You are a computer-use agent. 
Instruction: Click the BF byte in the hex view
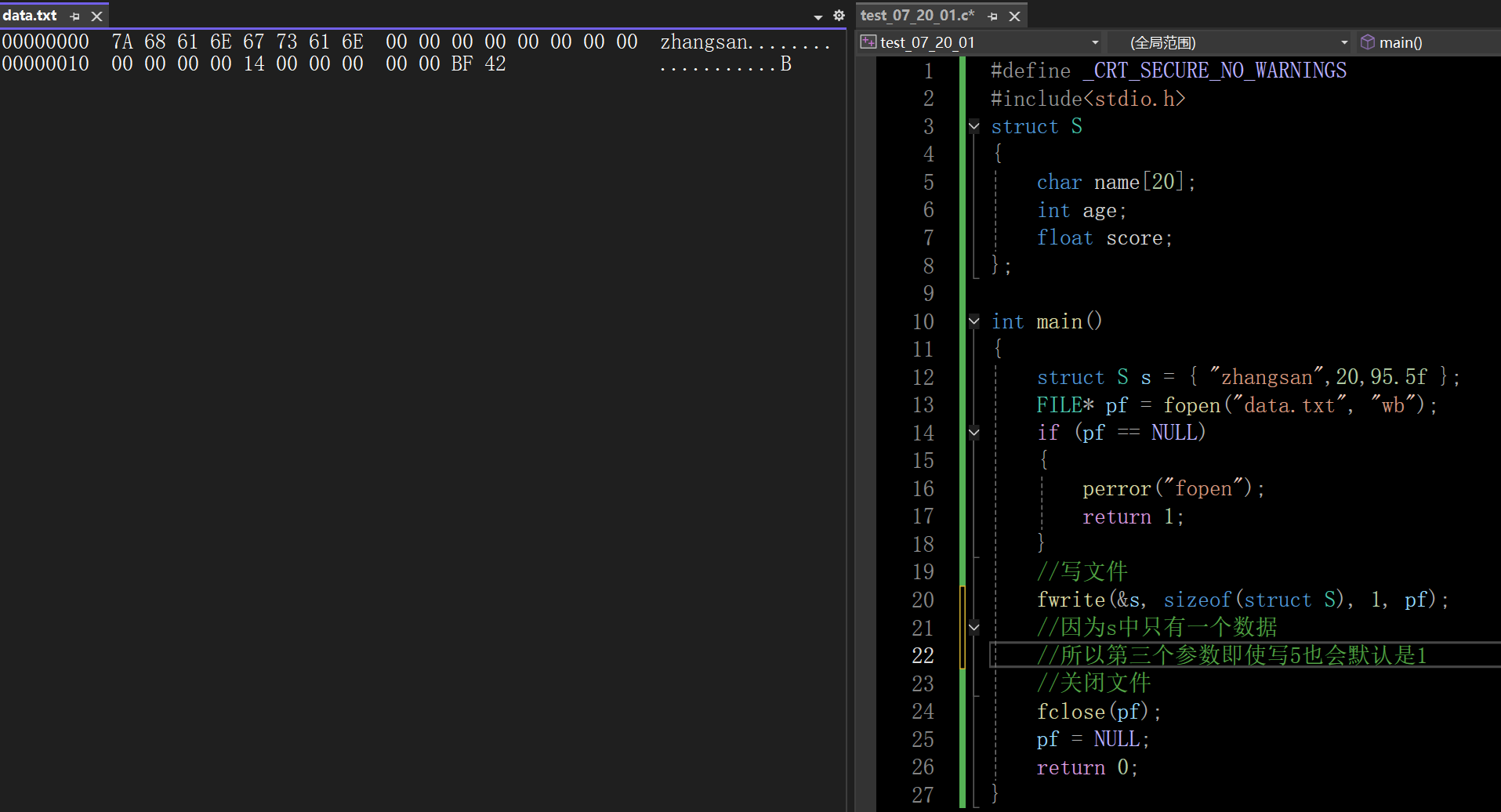coord(462,64)
